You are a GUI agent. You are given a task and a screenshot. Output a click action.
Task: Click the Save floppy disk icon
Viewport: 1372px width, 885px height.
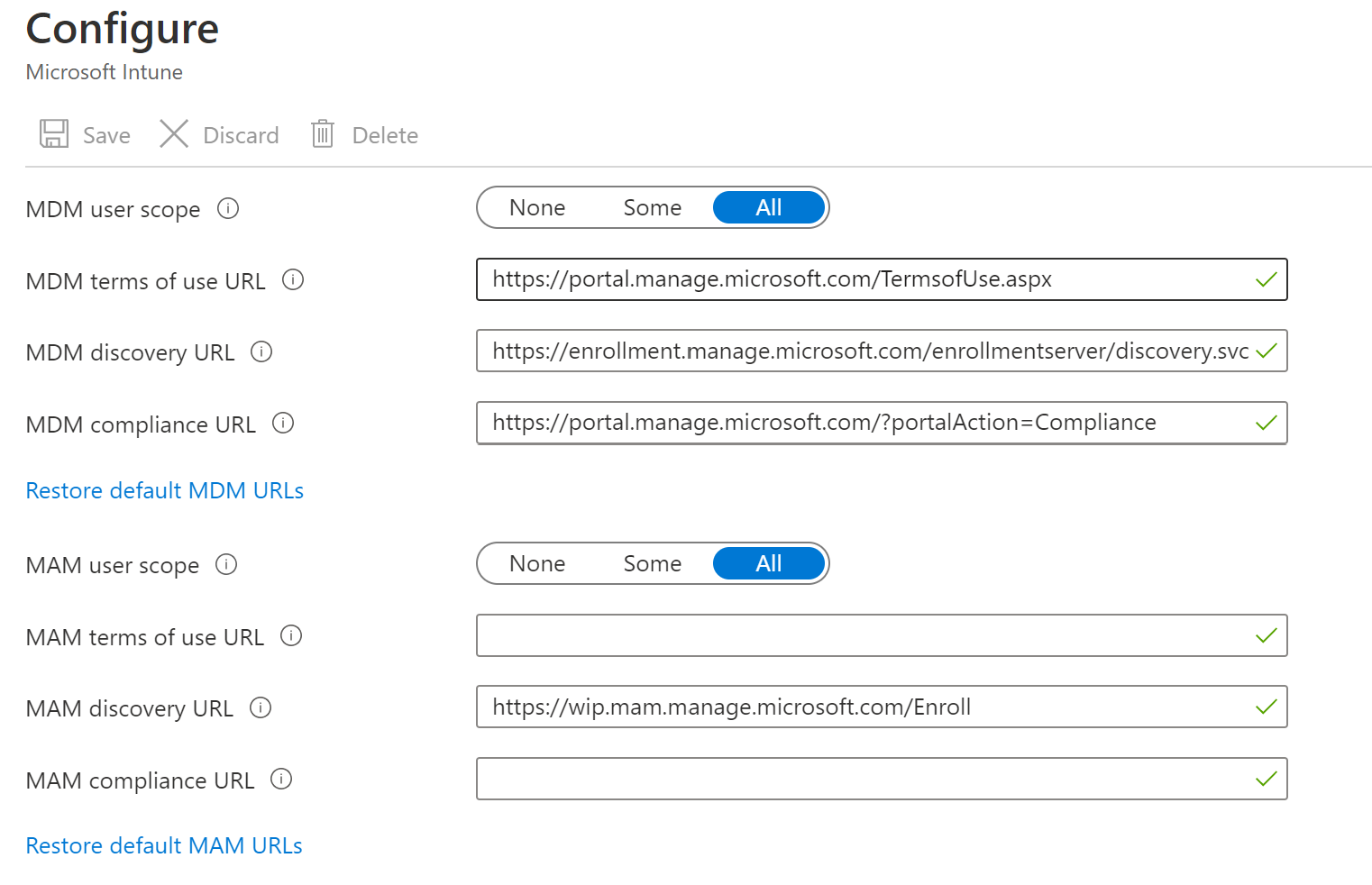click(x=54, y=134)
